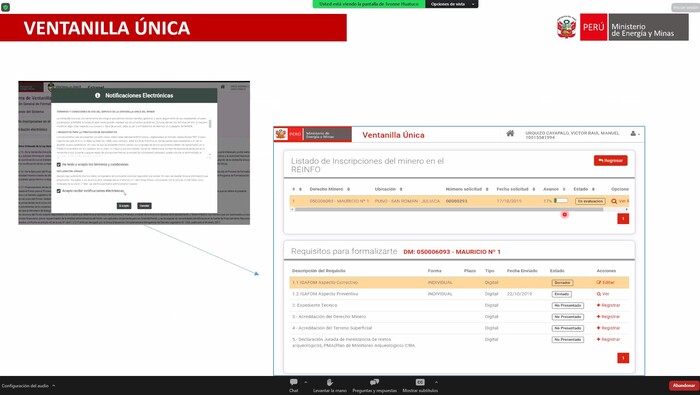The width and height of the screenshot is (700, 395).
Task: Click the Regresar button
Action: click(x=610, y=161)
